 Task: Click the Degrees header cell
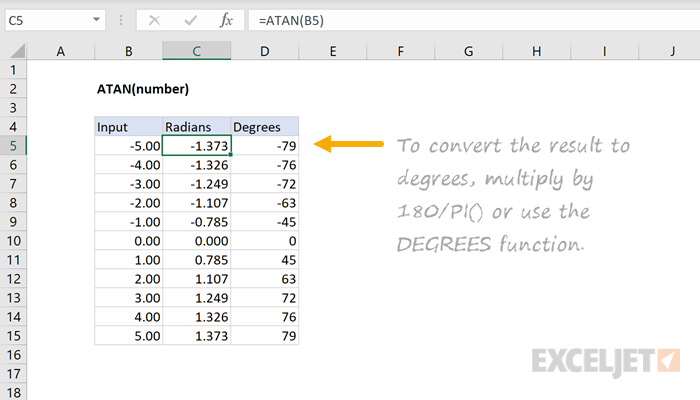tap(265, 127)
